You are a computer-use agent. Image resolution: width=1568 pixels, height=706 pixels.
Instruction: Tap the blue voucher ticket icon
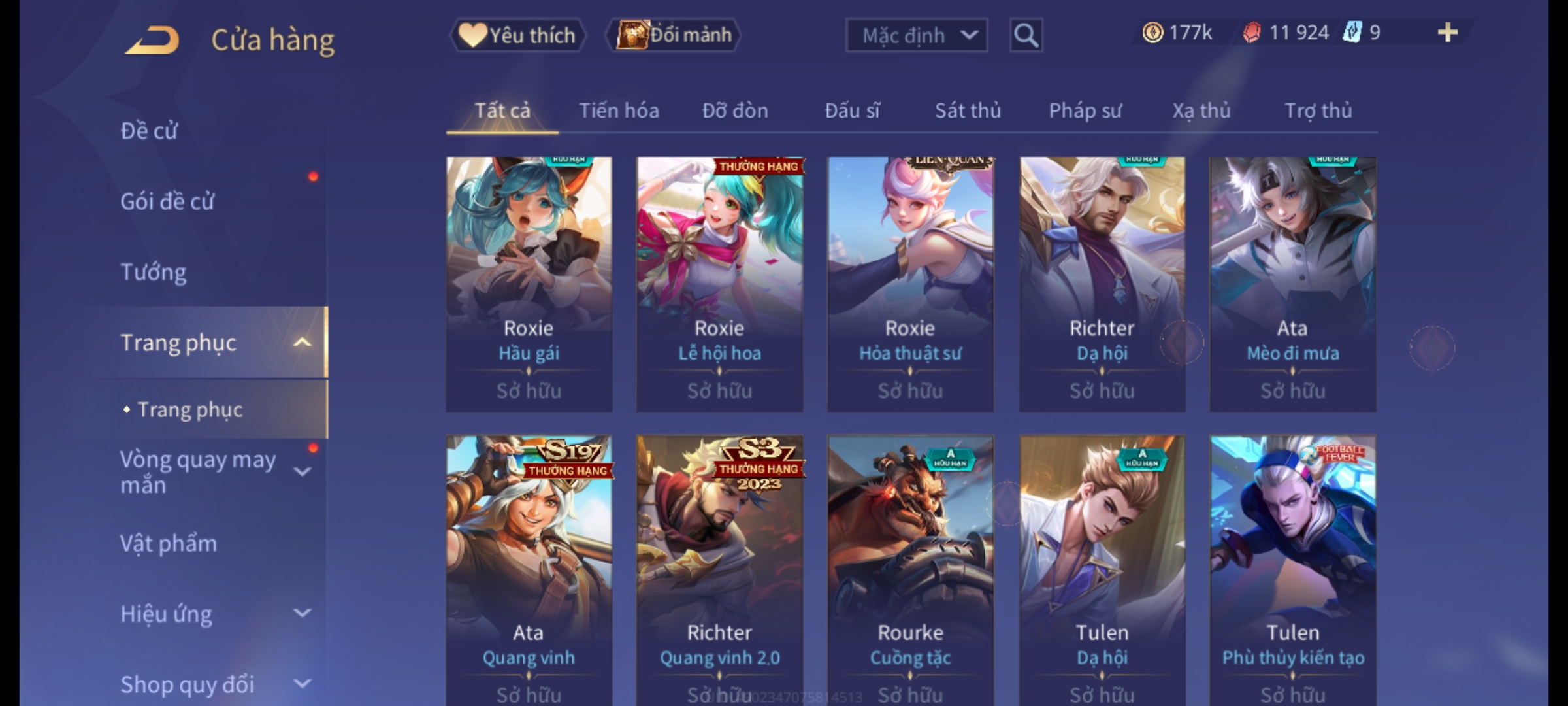click(1352, 32)
